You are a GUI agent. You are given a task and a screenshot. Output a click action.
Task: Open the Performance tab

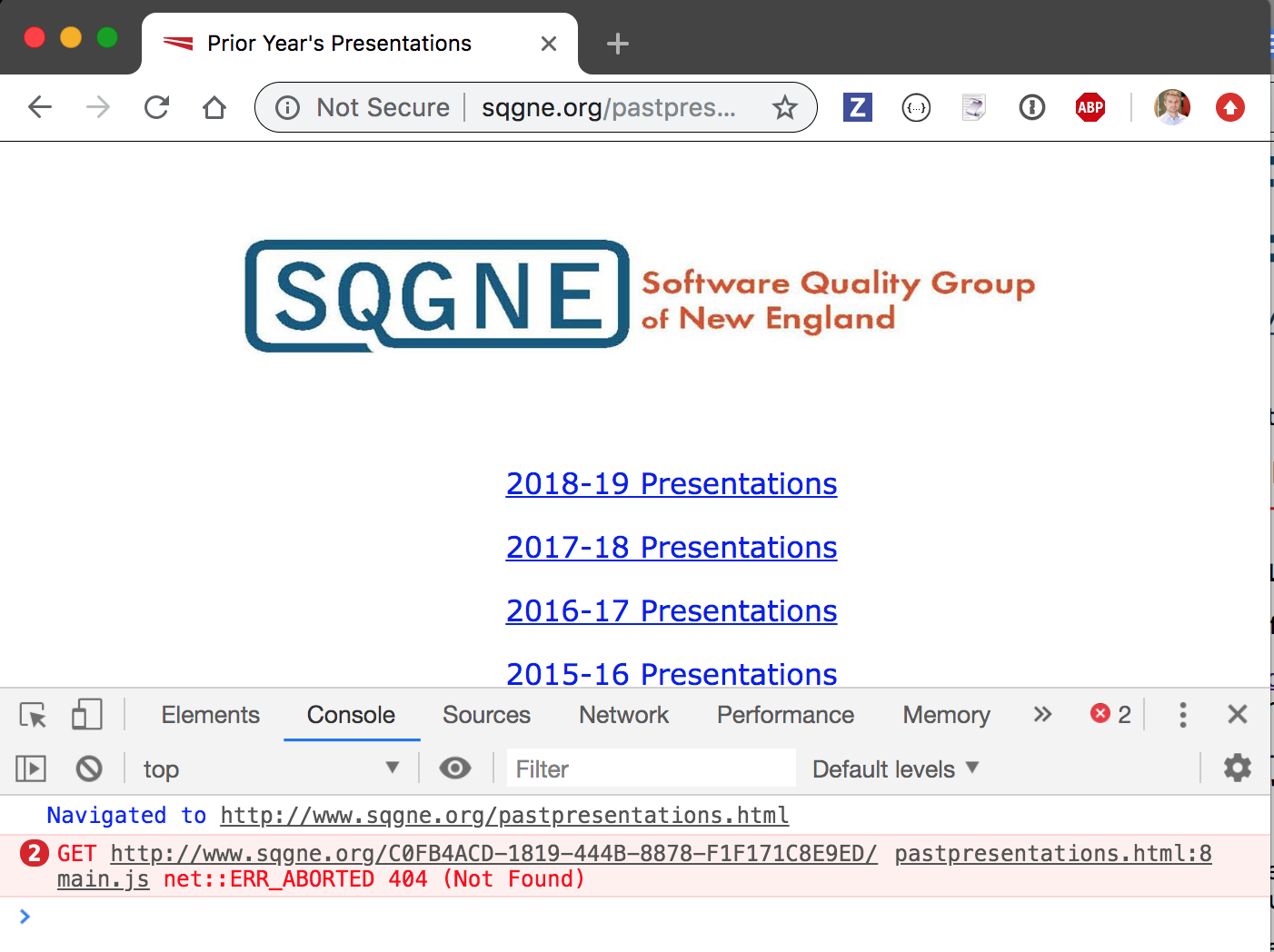786,715
